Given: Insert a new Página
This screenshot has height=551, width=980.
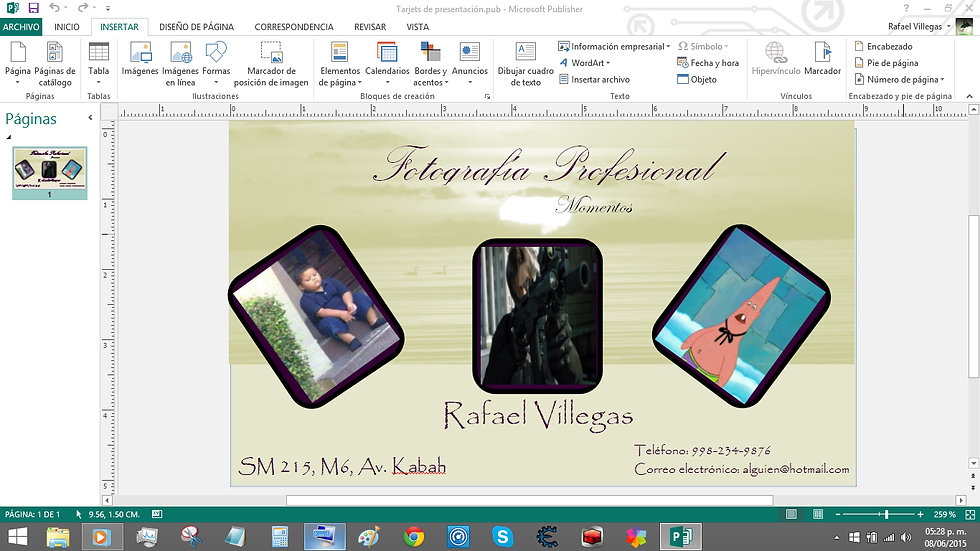Looking at the screenshot, I should 18,63.
